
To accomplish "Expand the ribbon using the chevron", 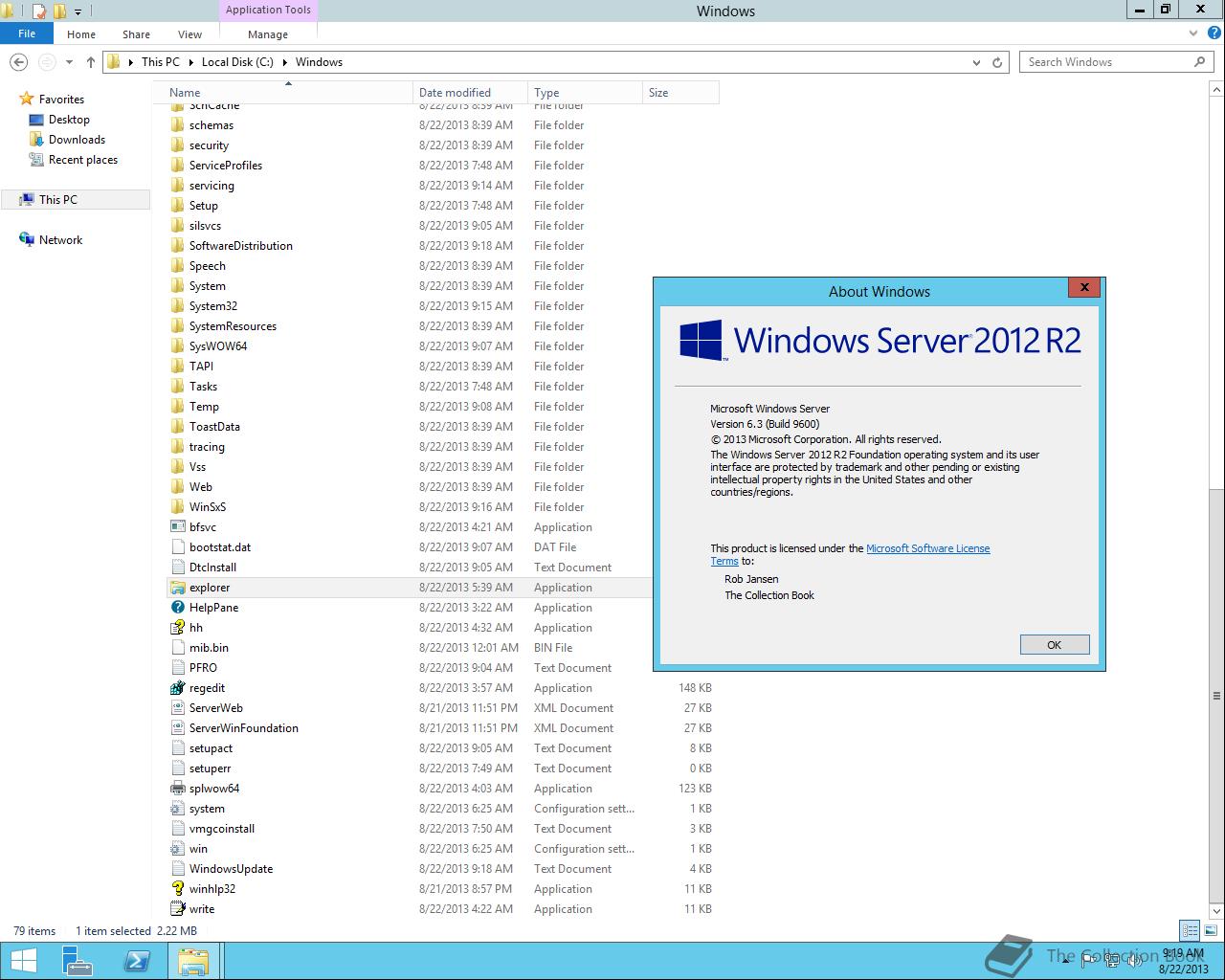I will tap(1192, 33).
